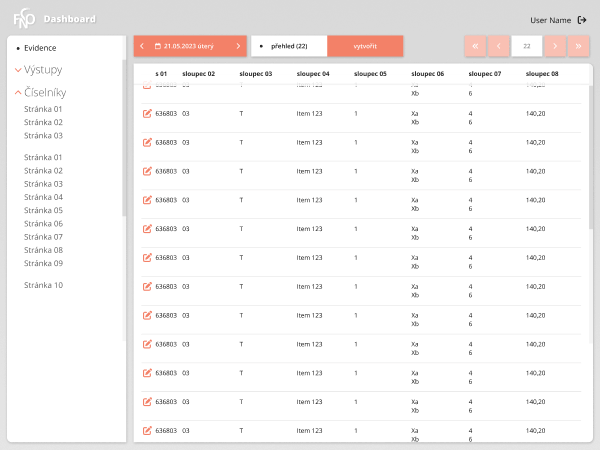The height and width of the screenshot is (450, 600).
Task: Collapse the Číselníky section
Action: point(41,92)
